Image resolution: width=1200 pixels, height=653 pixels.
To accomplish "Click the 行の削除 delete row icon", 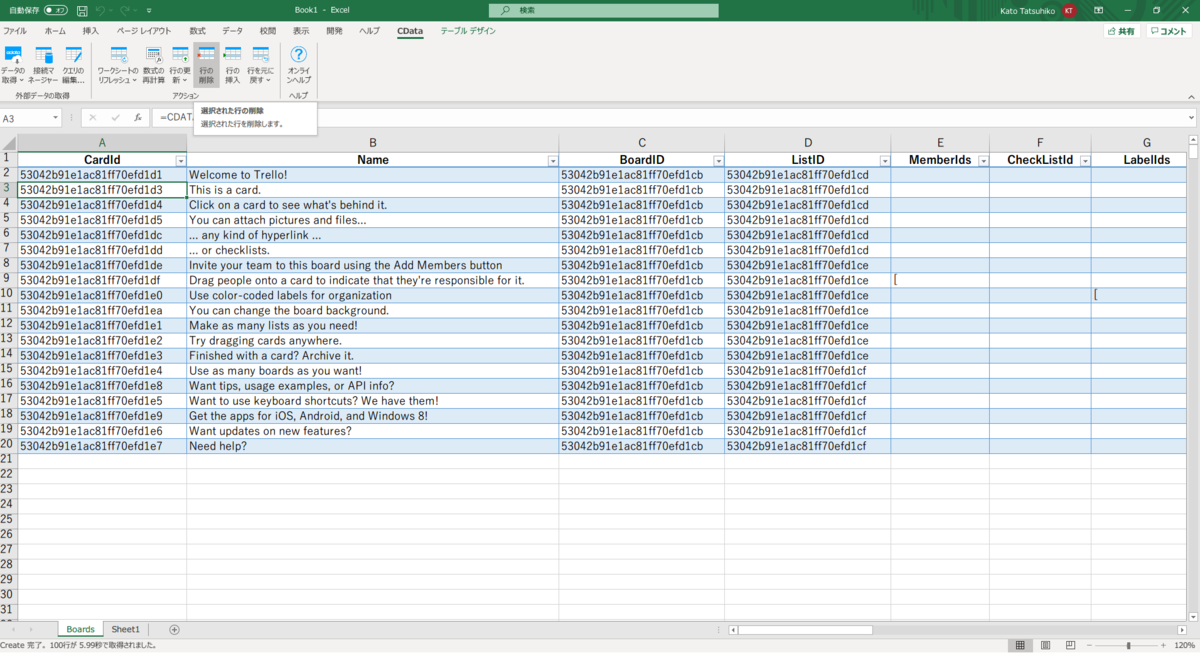I will (206, 65).
